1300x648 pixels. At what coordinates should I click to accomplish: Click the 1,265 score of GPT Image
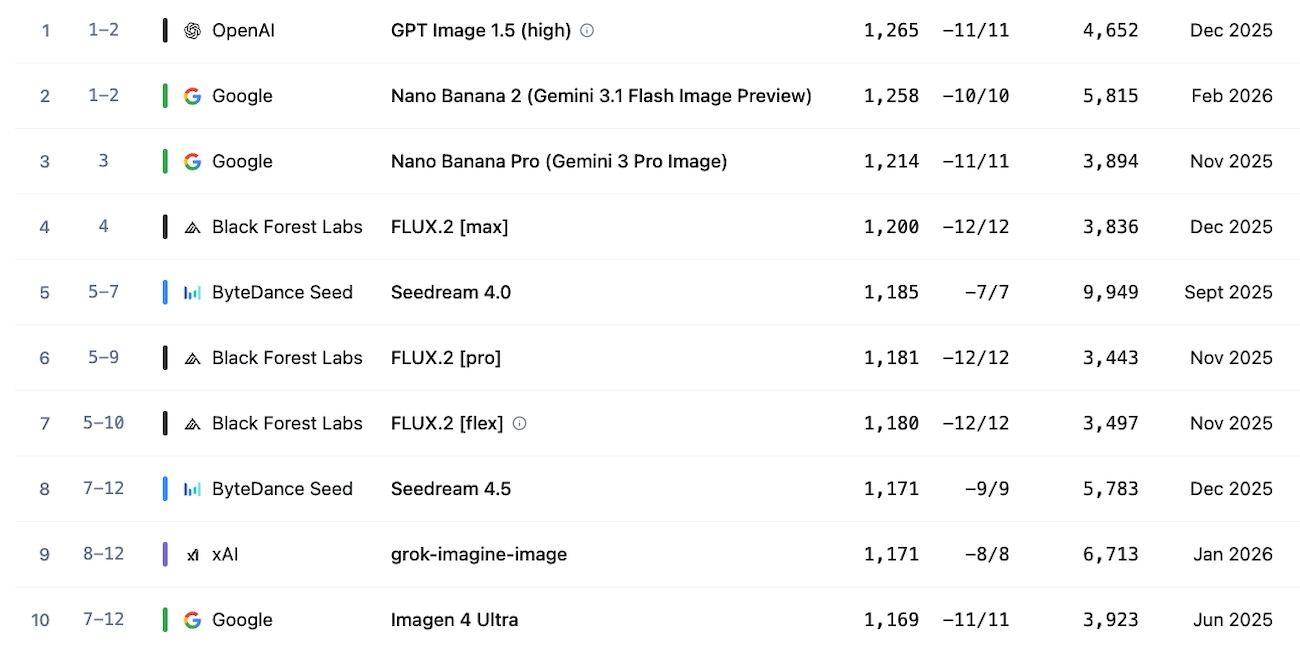coord(891,31)
